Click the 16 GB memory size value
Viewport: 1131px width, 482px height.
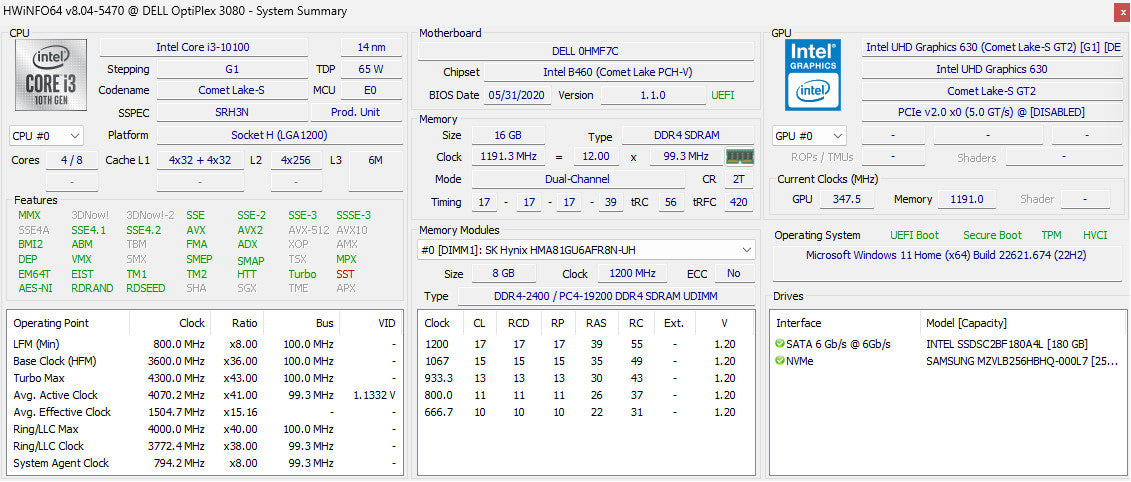click(x=507, y=136)
